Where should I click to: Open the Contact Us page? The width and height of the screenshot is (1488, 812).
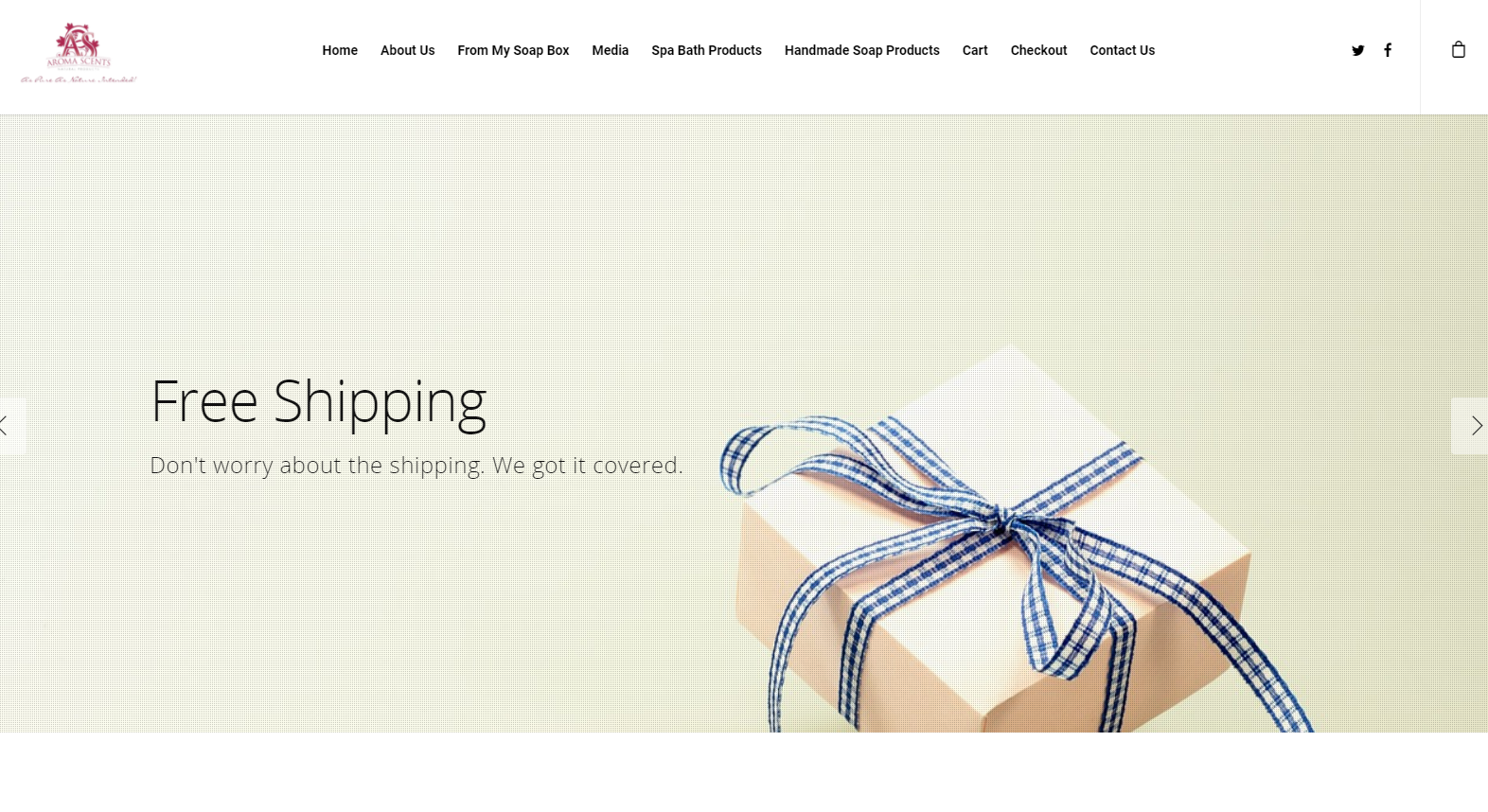(1123, 50)
